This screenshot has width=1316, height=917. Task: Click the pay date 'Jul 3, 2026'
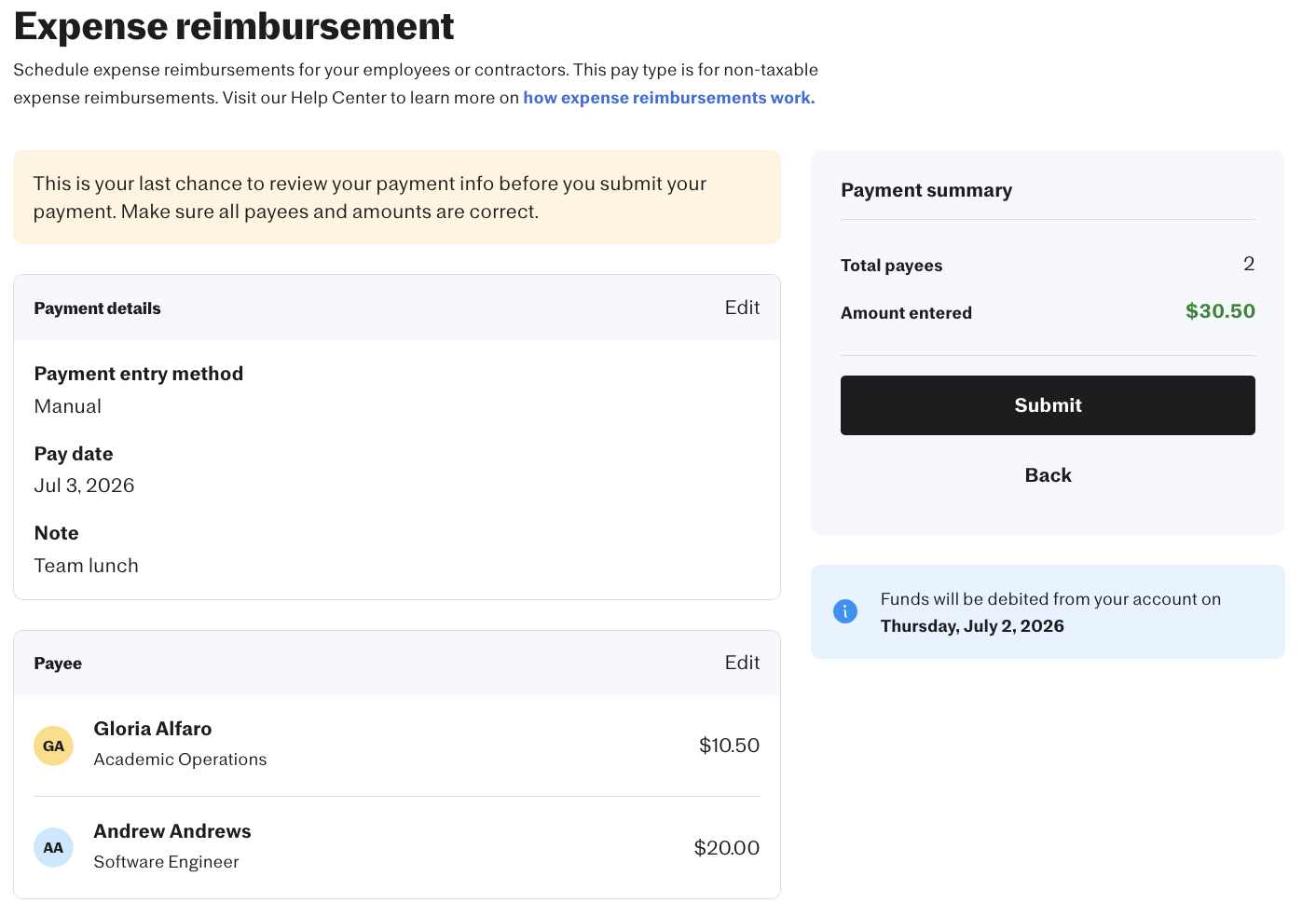click(x=84, y=486)
